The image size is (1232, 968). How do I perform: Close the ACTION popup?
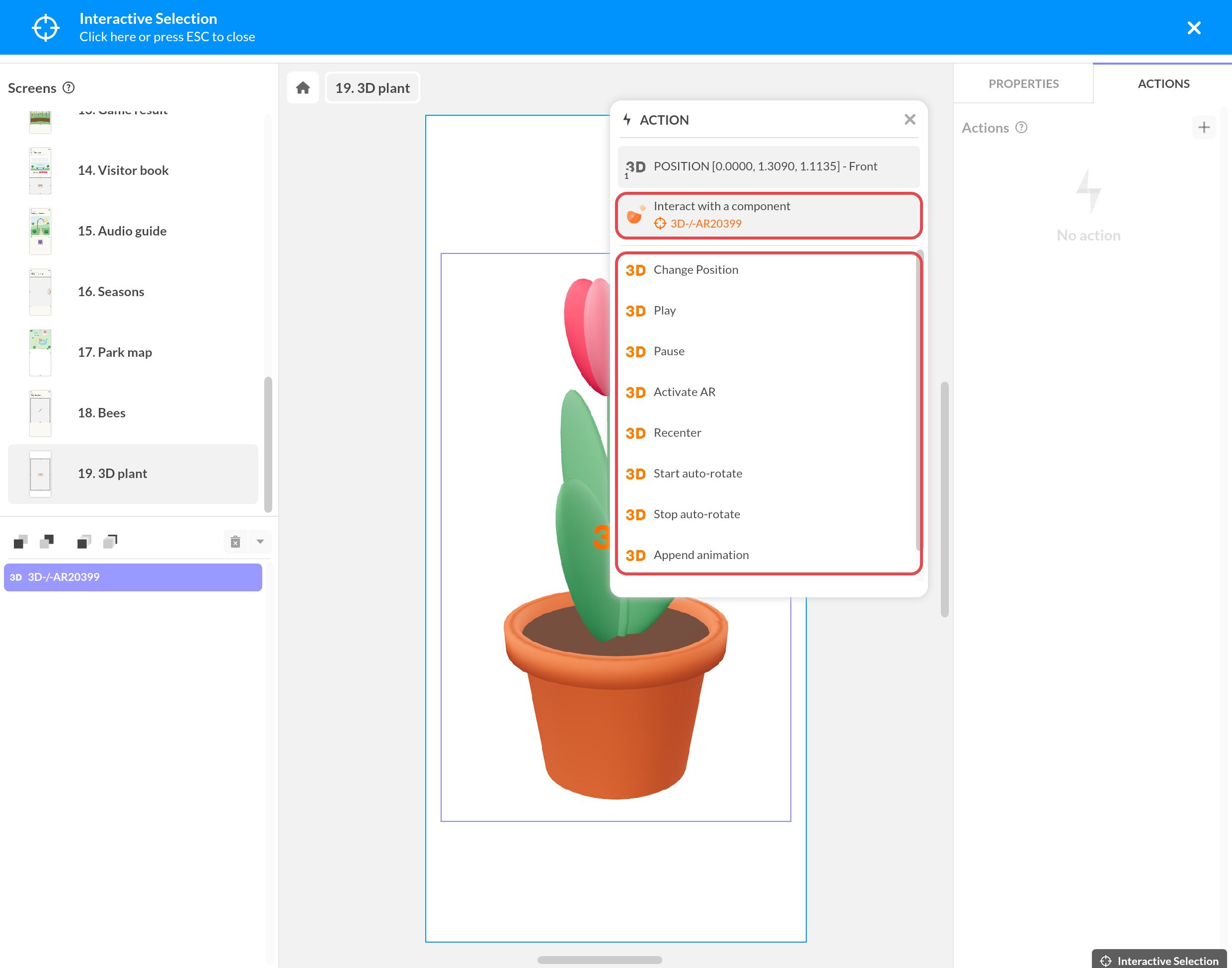click(x=910, y=120)
